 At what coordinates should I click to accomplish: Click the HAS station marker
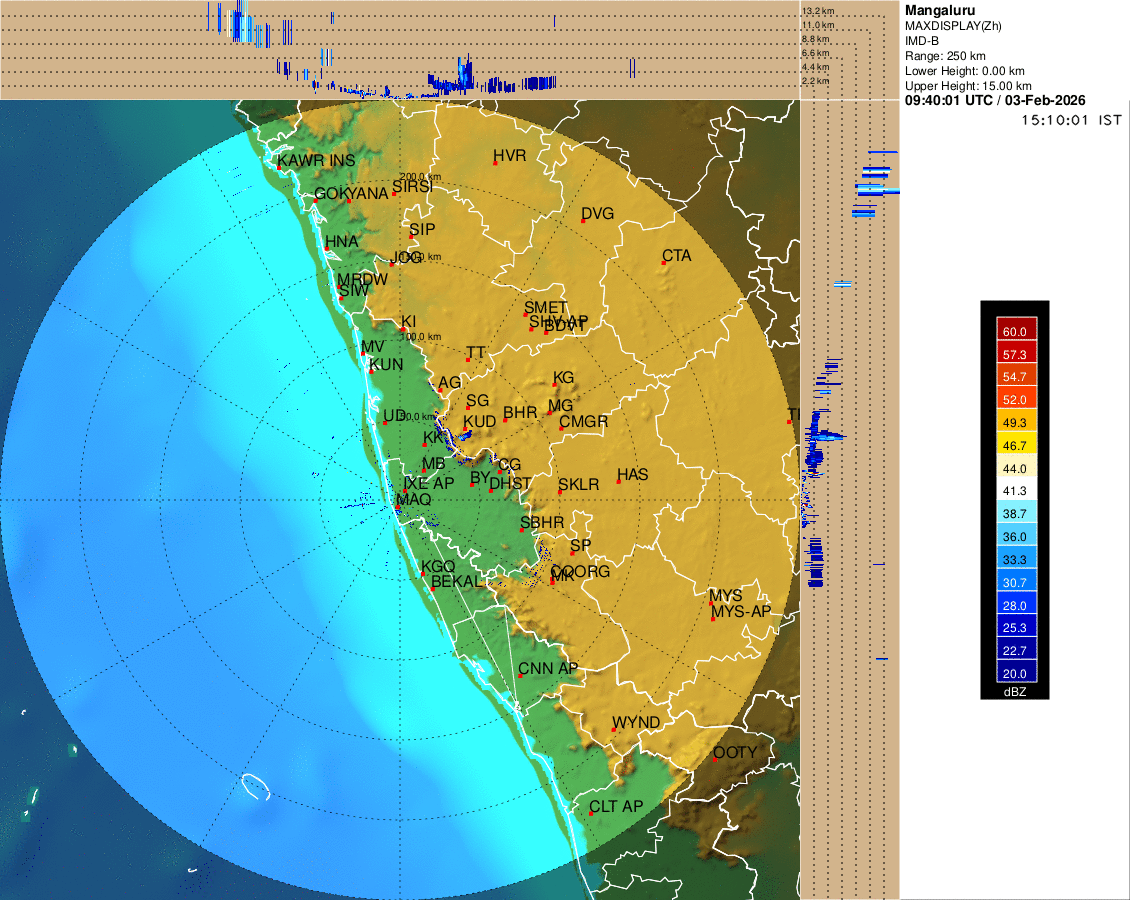coord(619,483)
